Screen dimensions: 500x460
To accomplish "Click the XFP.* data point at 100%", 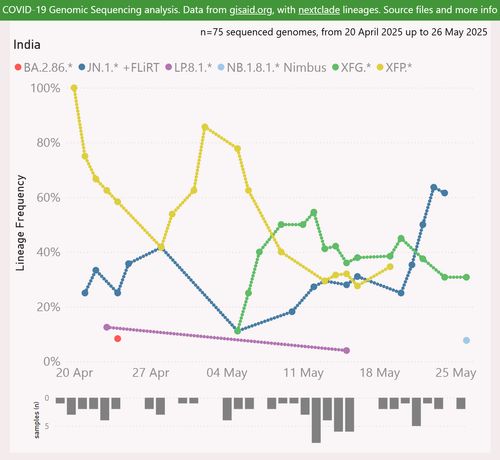I will click(x=74, y=88).
